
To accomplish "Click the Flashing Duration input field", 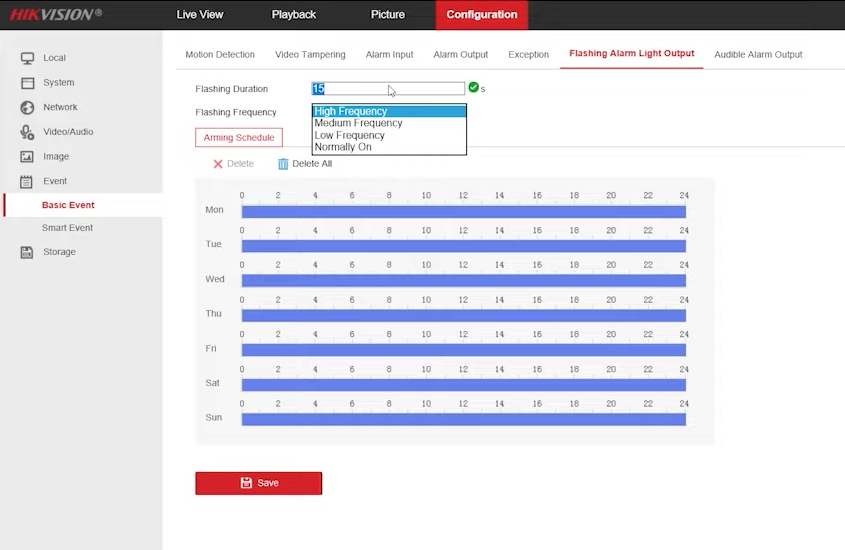I will click(x=388, y=89).
